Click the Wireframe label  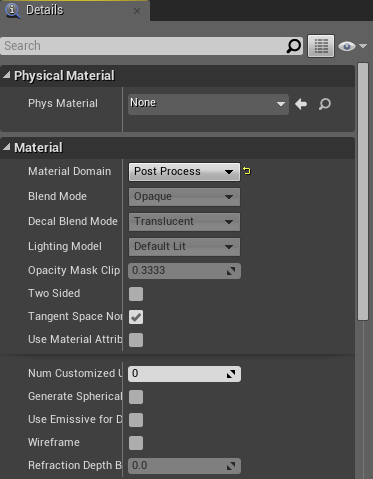click(54, 442)
